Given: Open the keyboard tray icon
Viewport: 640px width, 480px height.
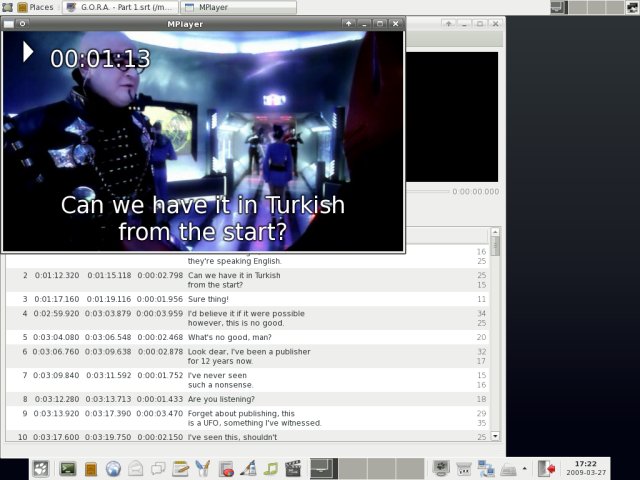Looking at the screenshot, I should point(508,469).
